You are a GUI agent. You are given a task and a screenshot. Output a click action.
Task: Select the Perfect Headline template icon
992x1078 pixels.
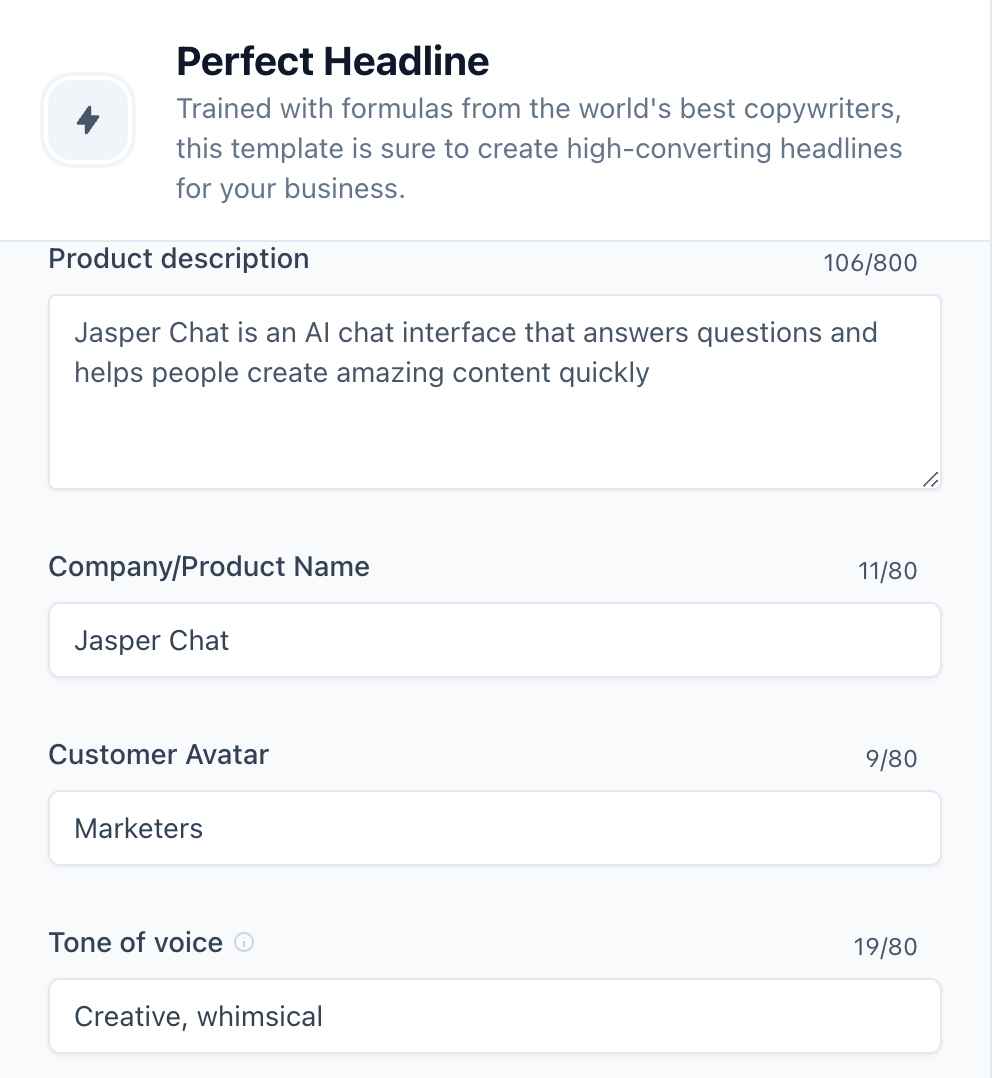[88, 119]
